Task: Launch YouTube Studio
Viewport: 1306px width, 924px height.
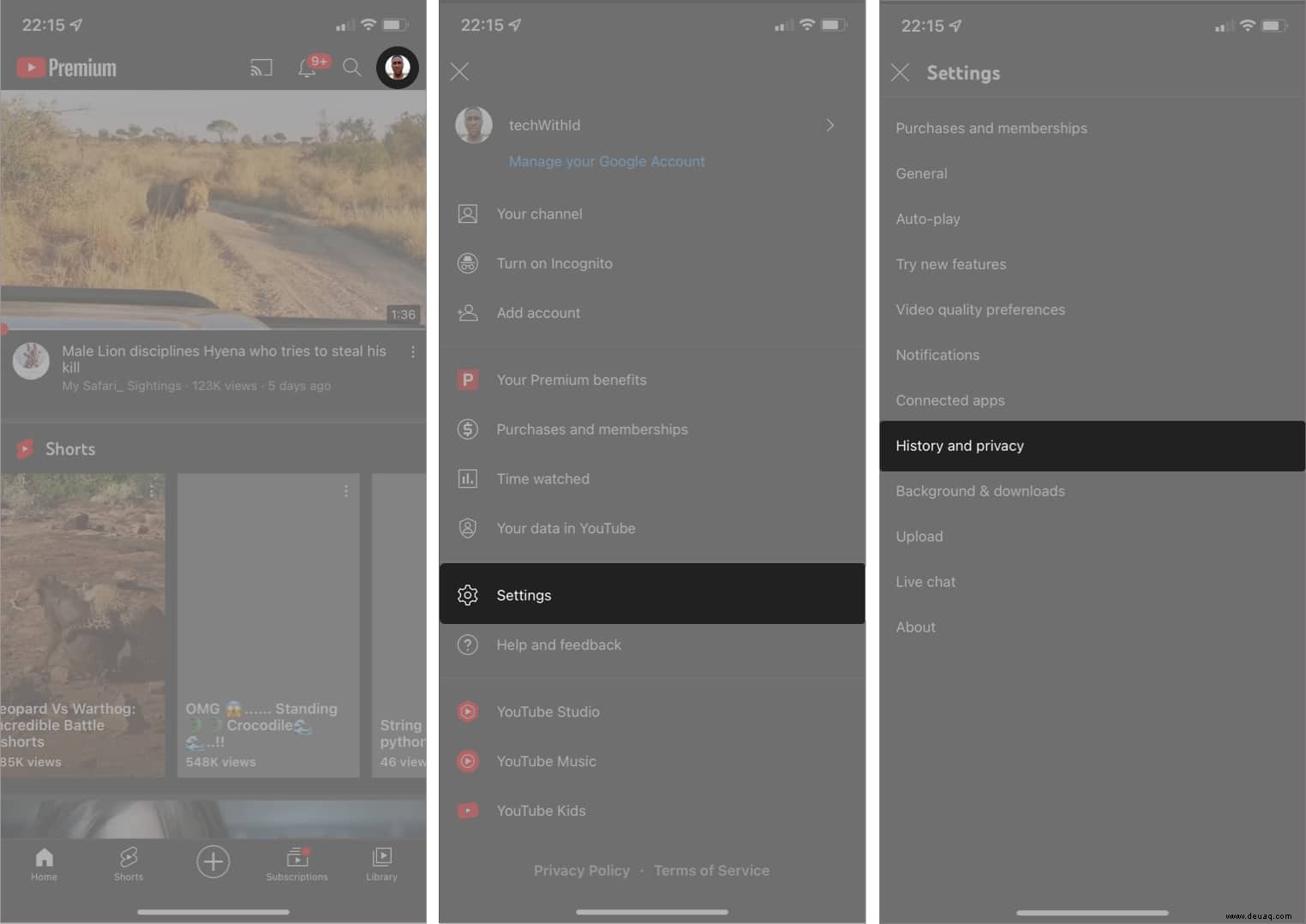Action: tap(652, 711)
